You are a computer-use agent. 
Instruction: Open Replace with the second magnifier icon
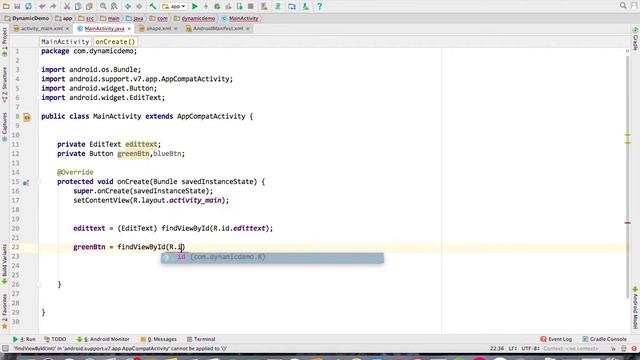pos(114,6)
